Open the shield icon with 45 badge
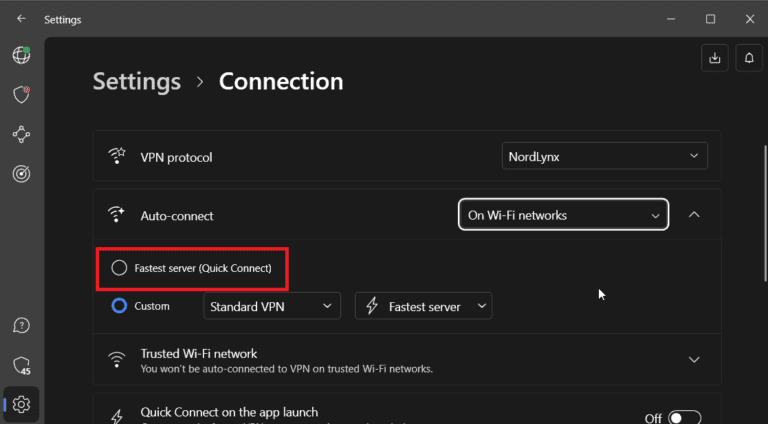This screenshot has width=768, height=424. tap(21, 365)
